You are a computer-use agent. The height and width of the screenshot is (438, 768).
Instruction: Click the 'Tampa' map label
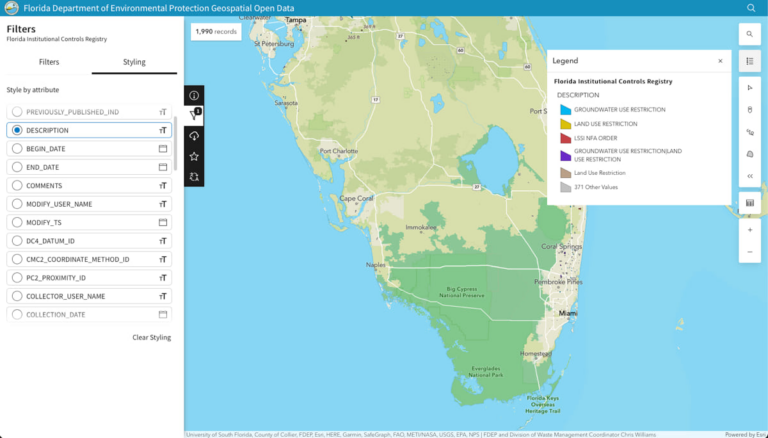[295, 20]
